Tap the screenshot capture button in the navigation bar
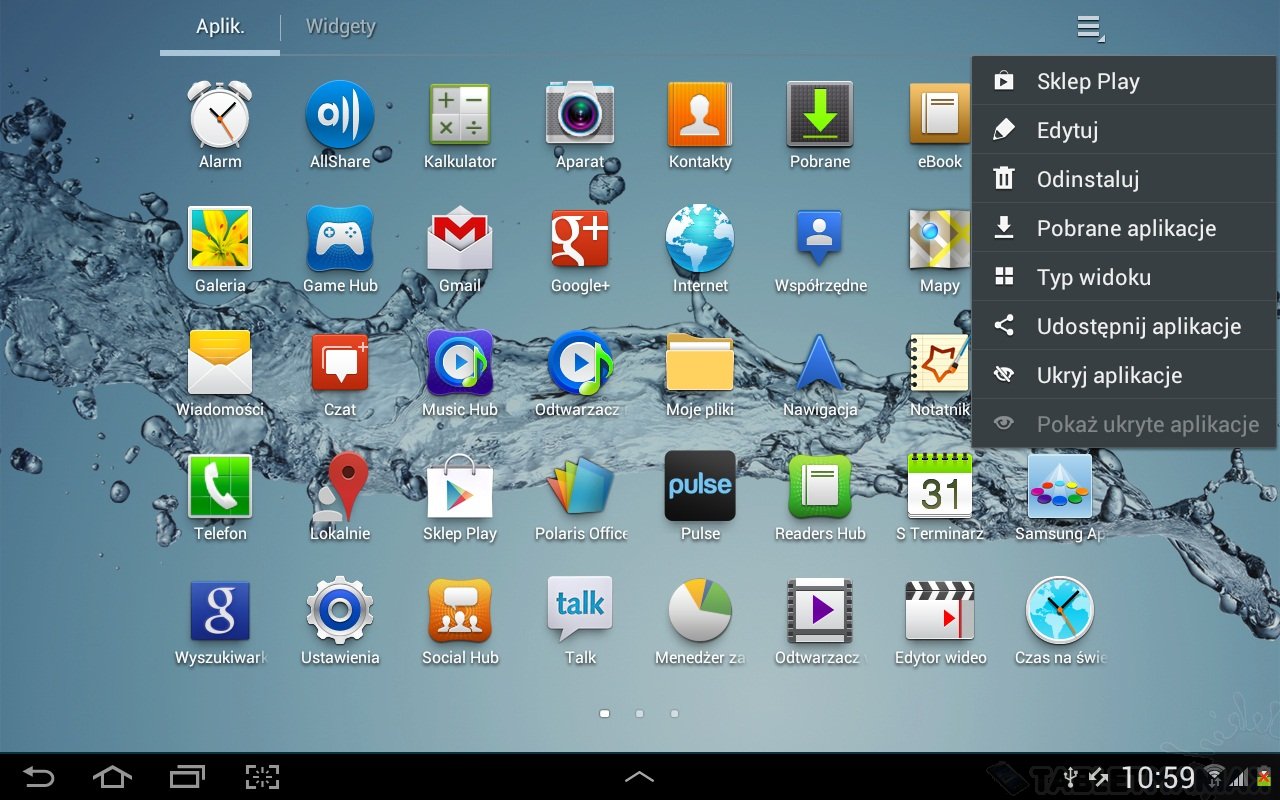The height and width of the screenshot is (800, 1280). coord(262,777)
